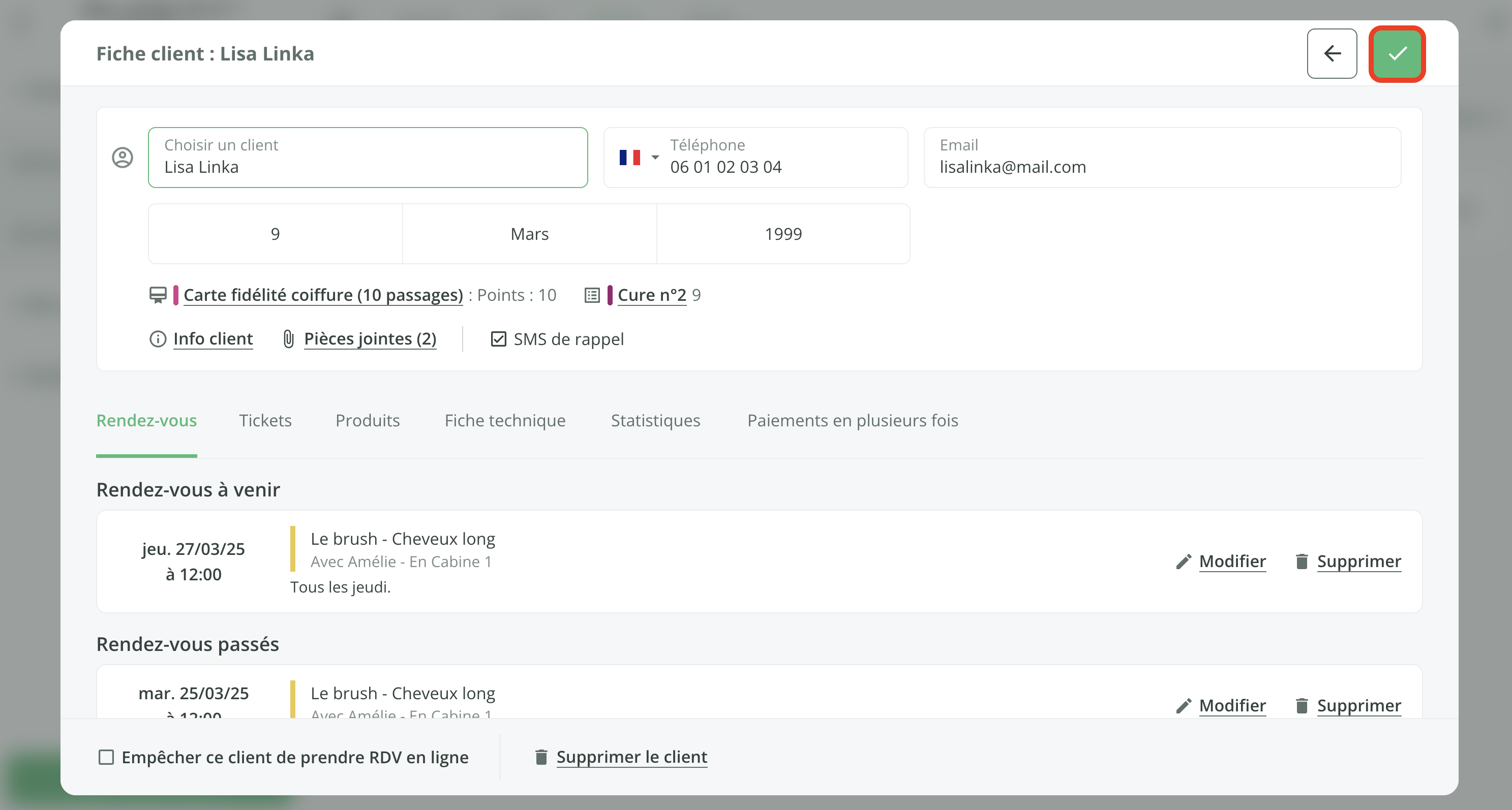Screen dimensions: 1512x810
Task: Check Empêcher ce client de prendre RDV en ligne
Action: pos(106,757)
